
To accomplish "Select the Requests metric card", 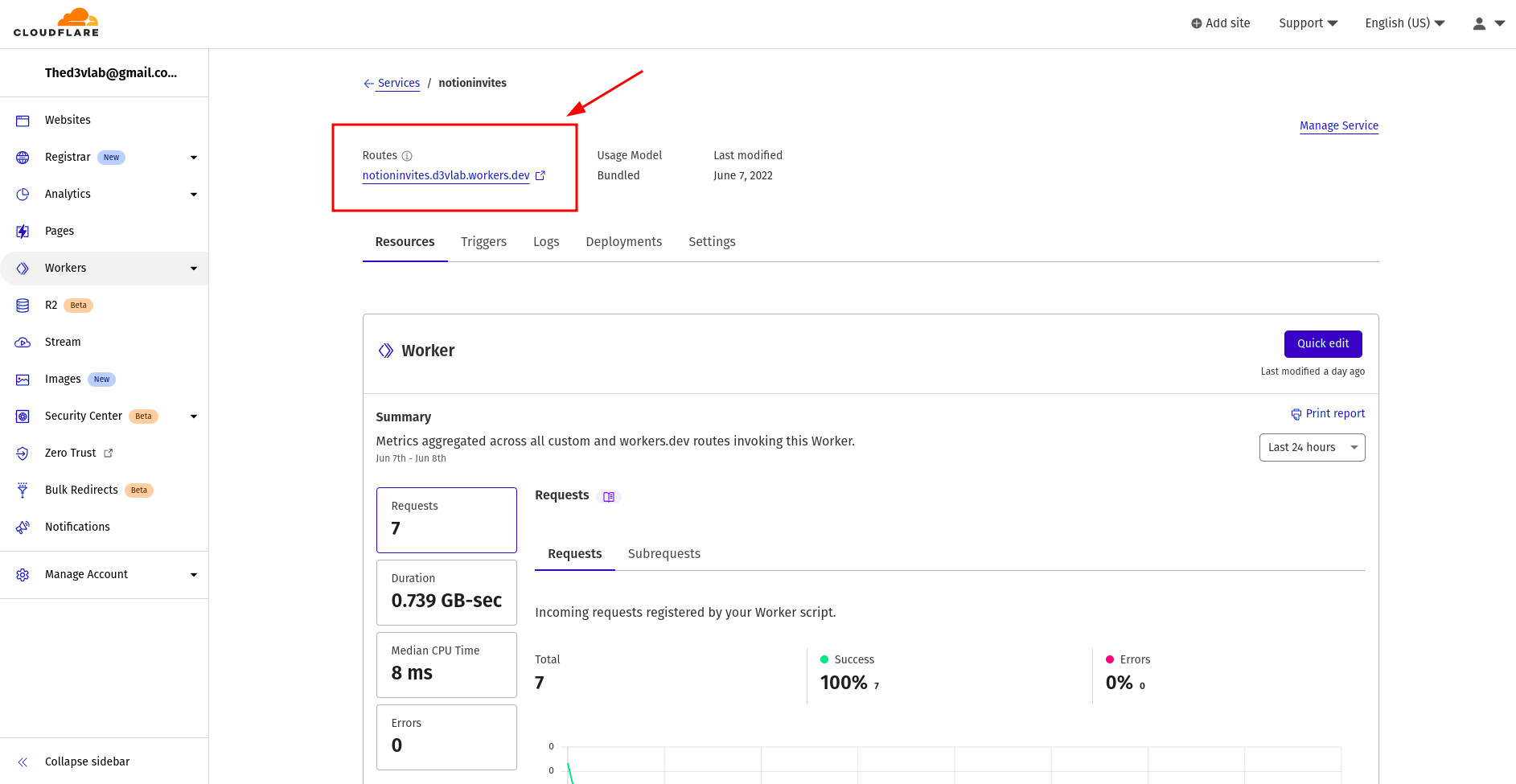I will 446,520.
